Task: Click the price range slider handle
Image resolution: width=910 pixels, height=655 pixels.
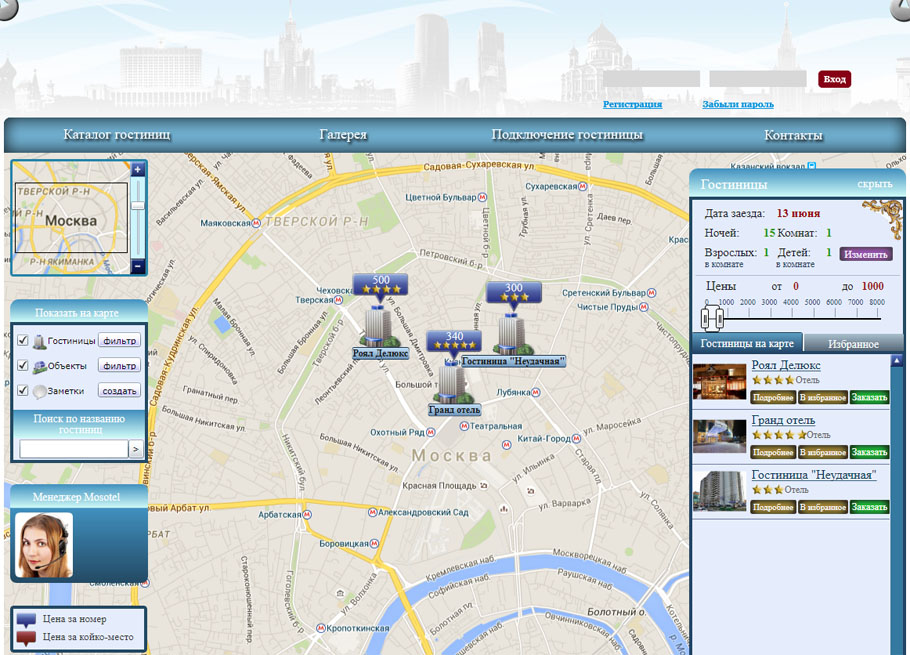Action: click(x=712, y=318)
